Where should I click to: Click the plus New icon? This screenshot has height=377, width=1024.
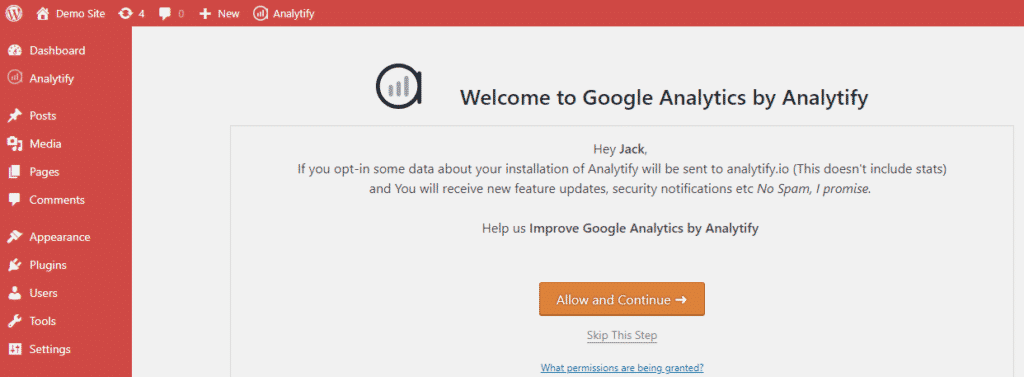click(205, 14)
